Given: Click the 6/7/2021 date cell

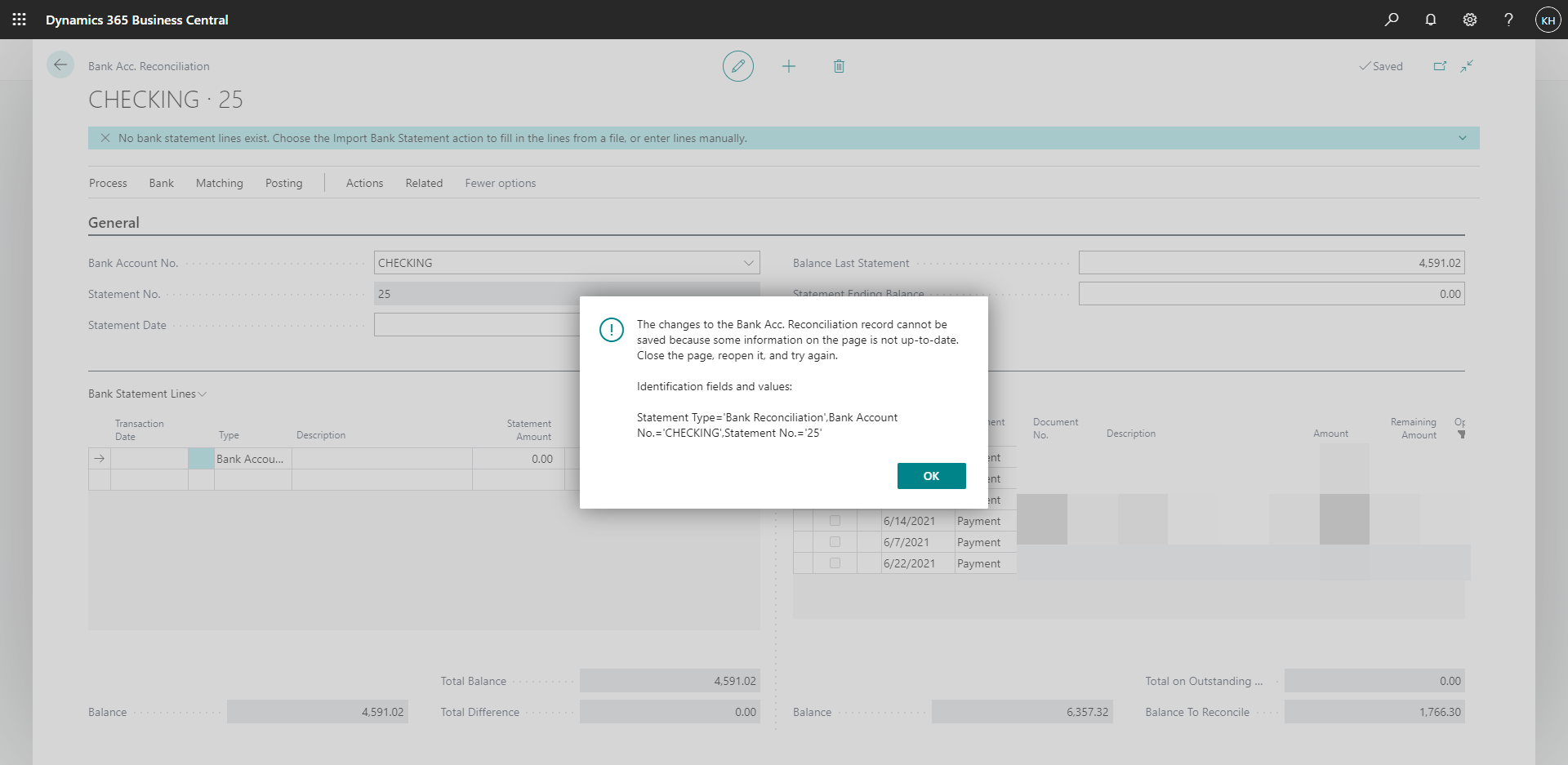Looking at the screenshot, I should (918, 542).
